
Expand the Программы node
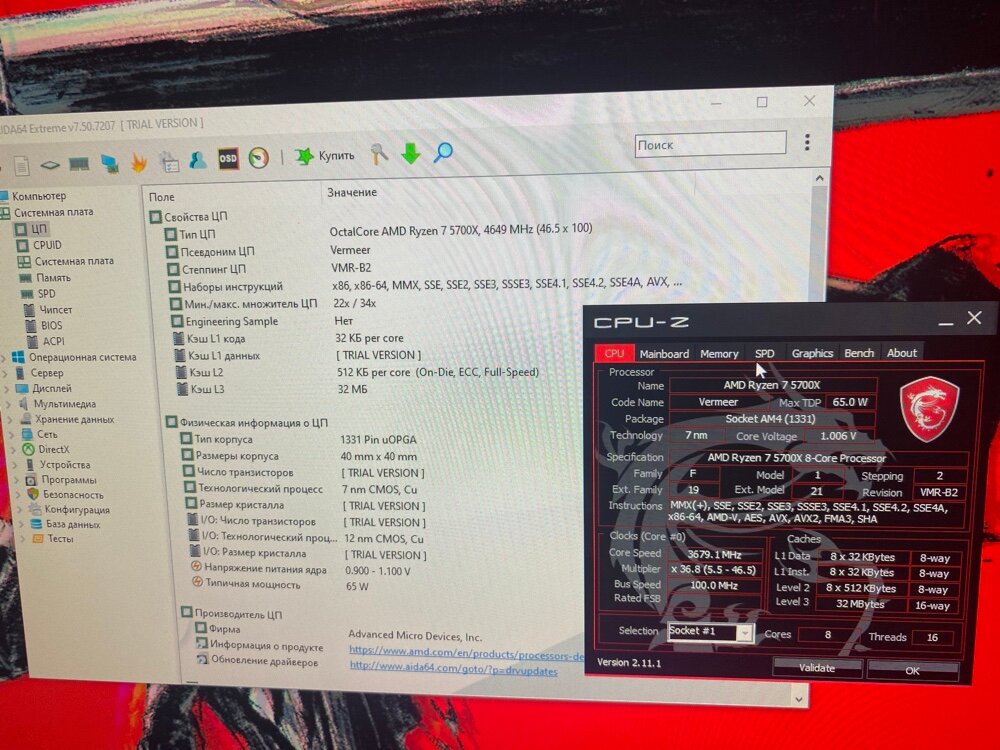pos(17,480)
